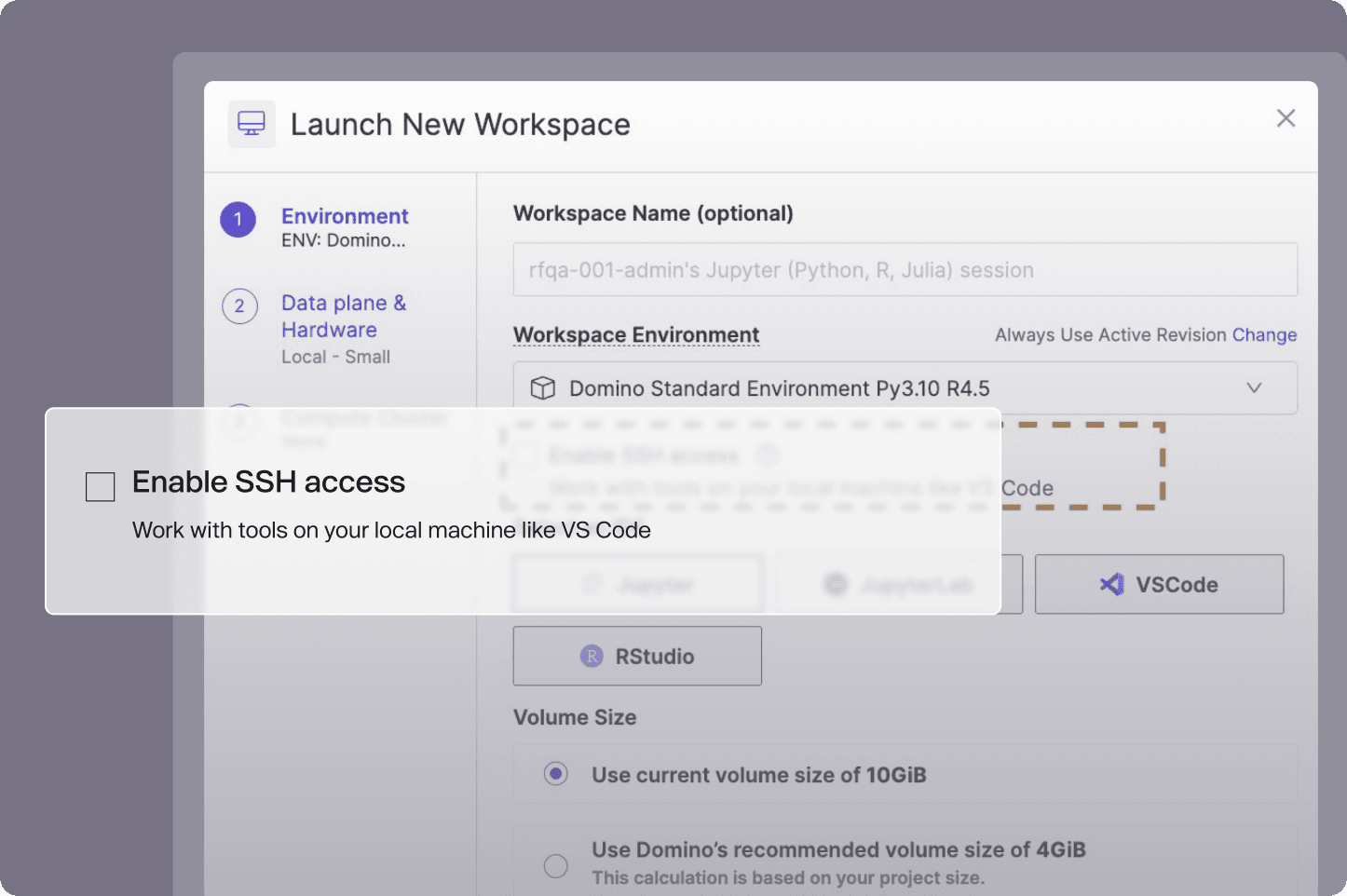Click the cube icon in environment dropdown

[x=542, y=388]
